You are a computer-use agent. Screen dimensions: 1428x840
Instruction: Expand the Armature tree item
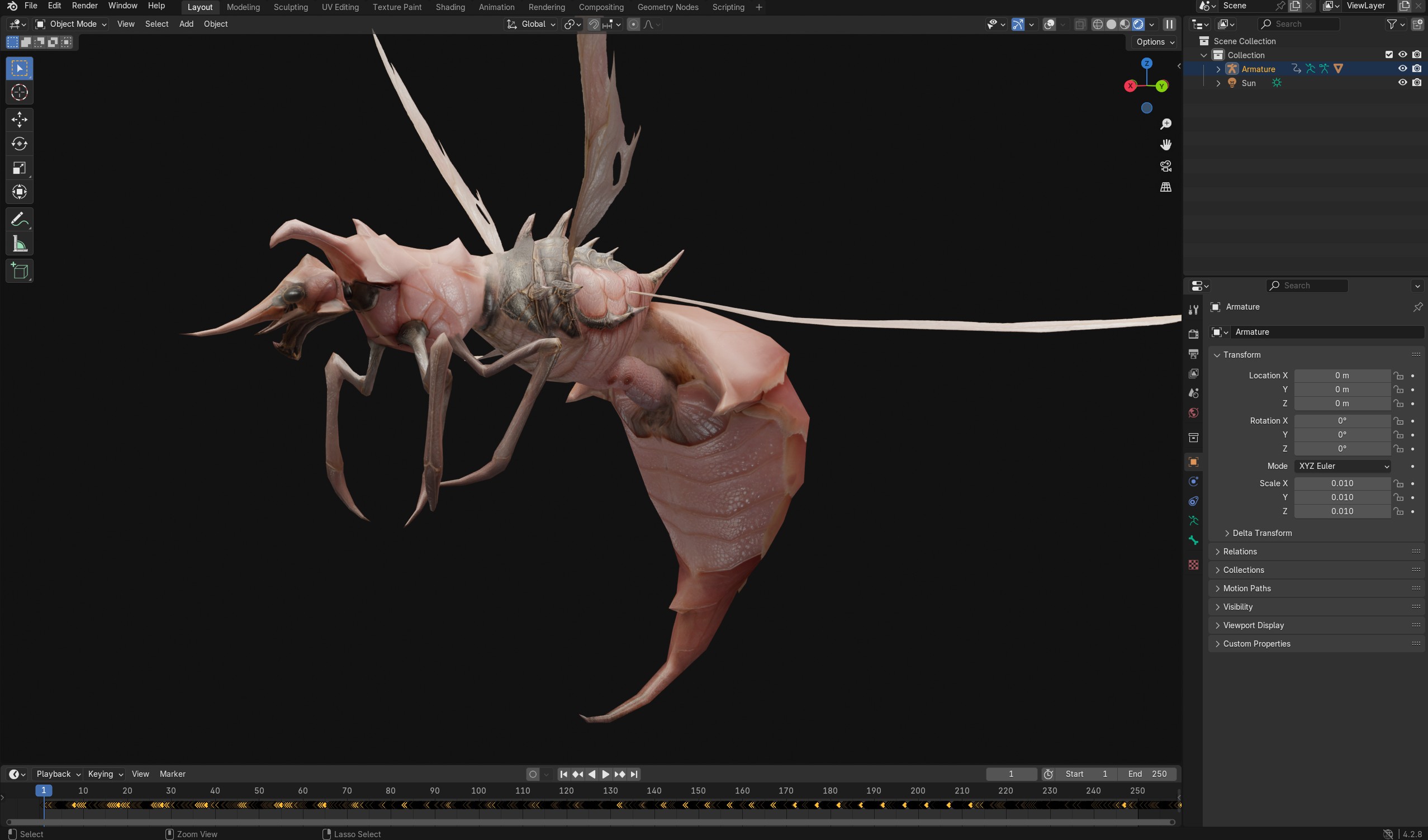point(1218,69)
